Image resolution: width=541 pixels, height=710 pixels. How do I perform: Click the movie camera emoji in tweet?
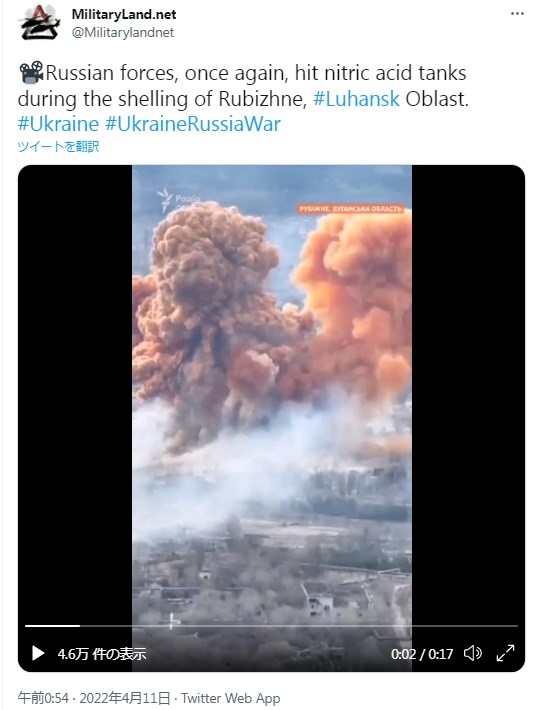coord(31,73)
